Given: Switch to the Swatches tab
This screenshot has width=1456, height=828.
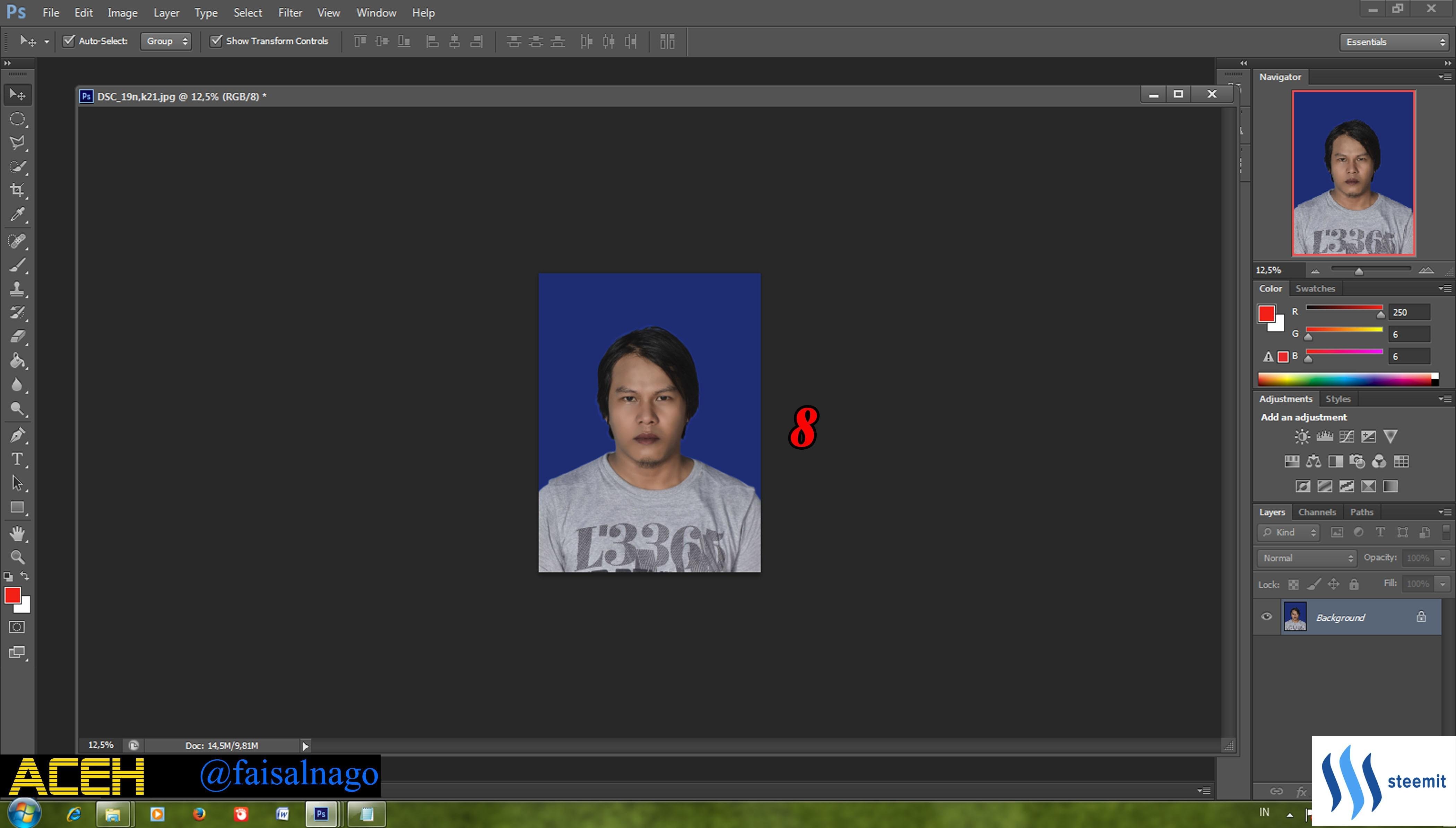Looking at the screenshot, I should click(x=1315, y=289).
